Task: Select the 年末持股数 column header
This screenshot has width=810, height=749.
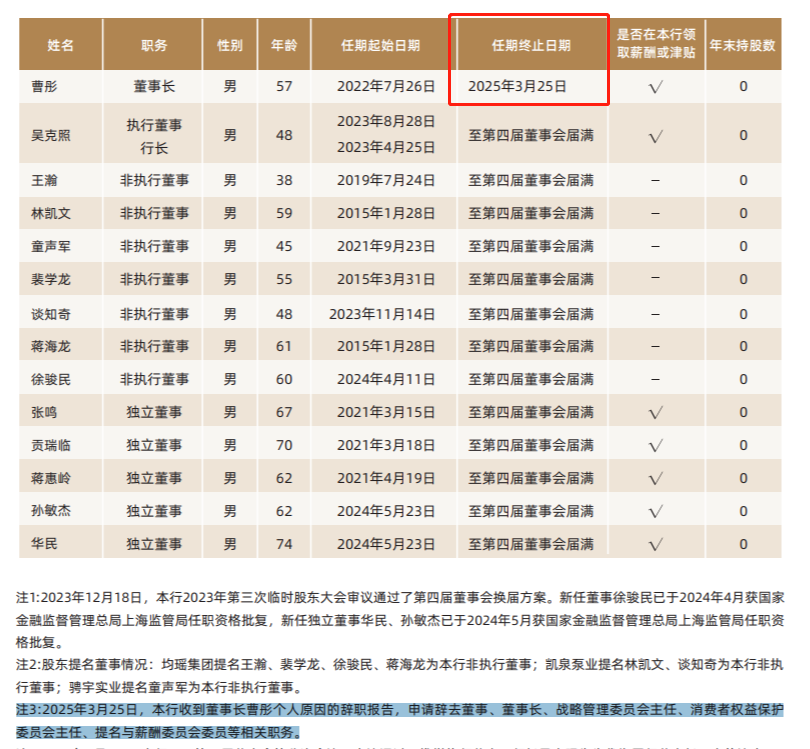Action: click(743, 46)
